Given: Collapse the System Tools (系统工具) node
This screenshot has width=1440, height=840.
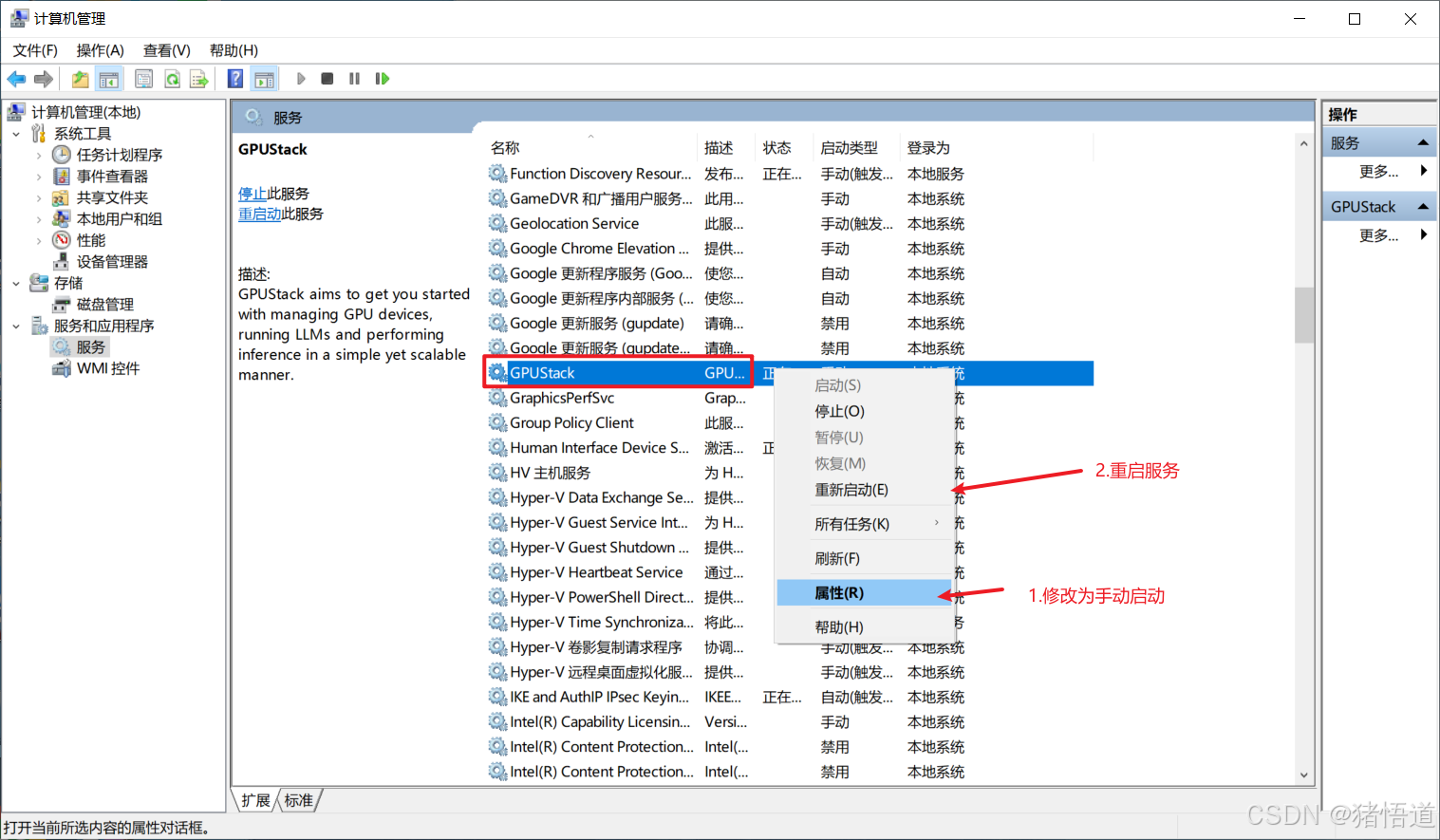Looking at the screenshot, I should (x=16, y=134).
